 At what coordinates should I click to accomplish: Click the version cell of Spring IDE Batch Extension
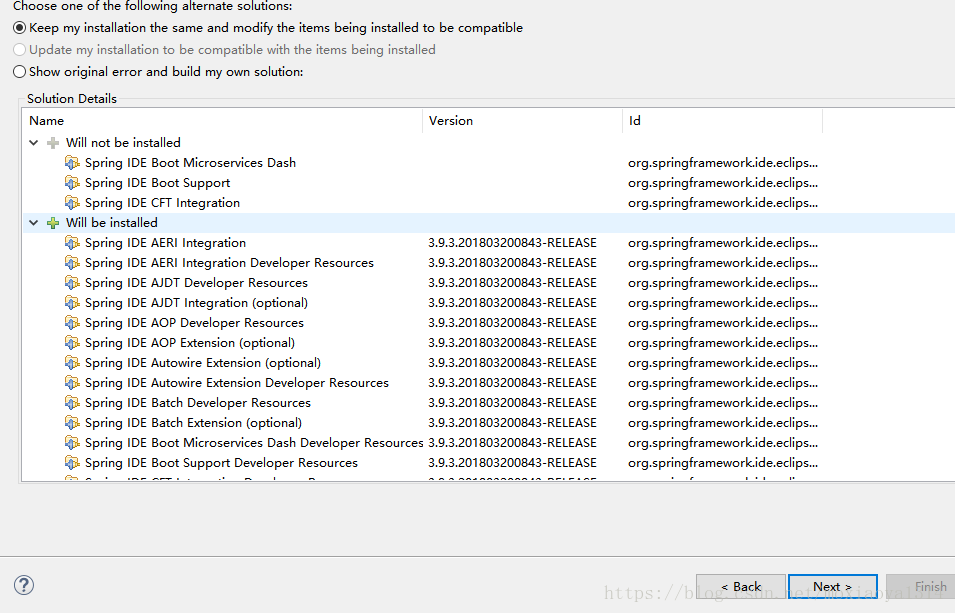(512, 423)
